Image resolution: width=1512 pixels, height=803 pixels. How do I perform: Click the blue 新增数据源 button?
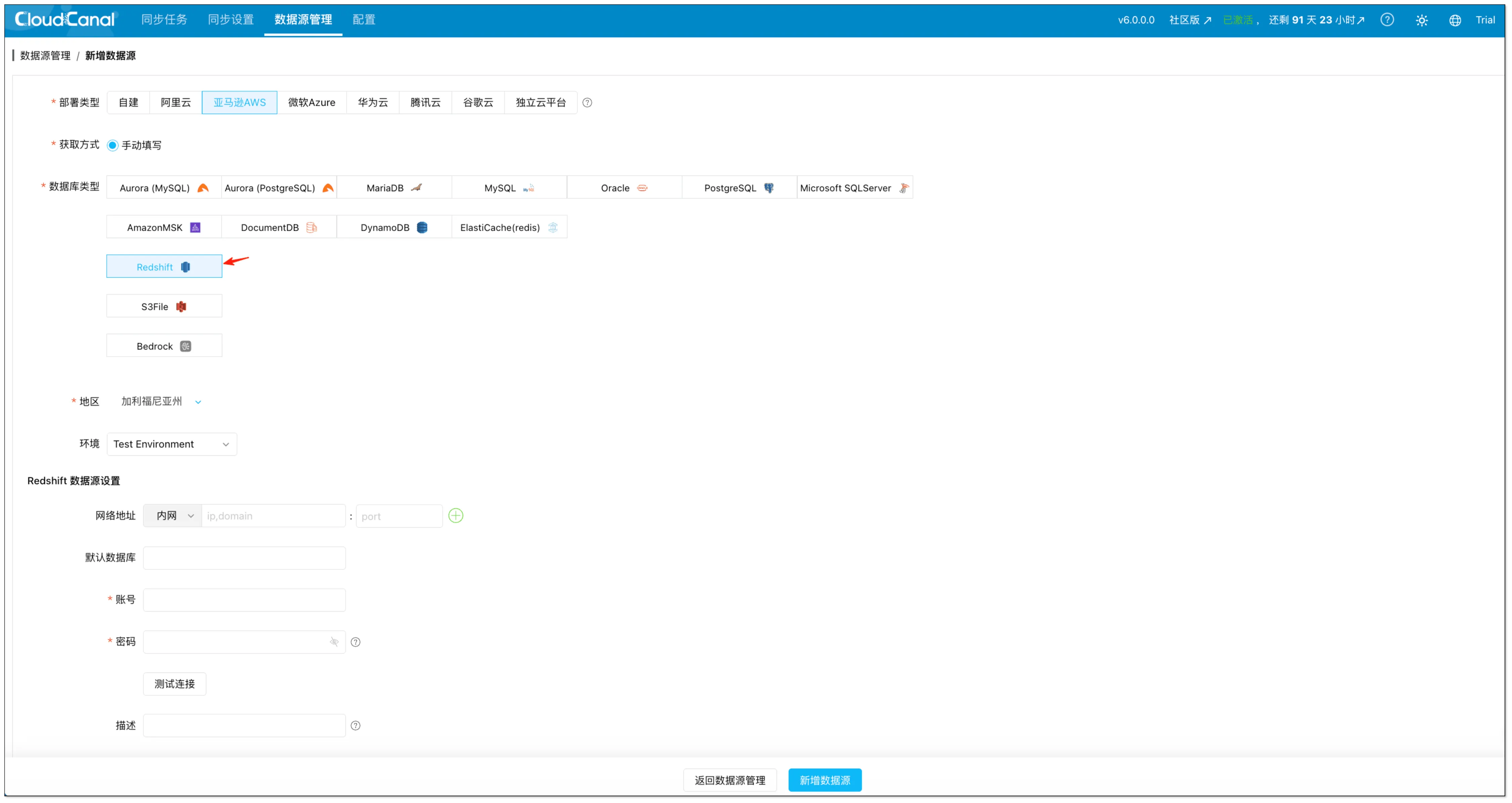point(825,781)
